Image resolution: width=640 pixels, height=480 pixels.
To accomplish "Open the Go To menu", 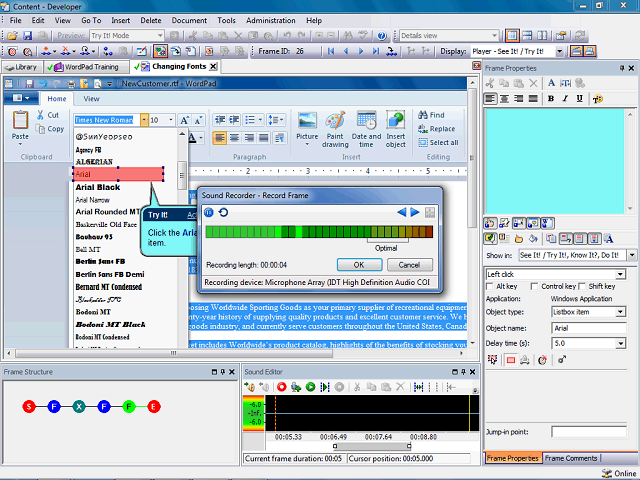I will pos(91,20).
